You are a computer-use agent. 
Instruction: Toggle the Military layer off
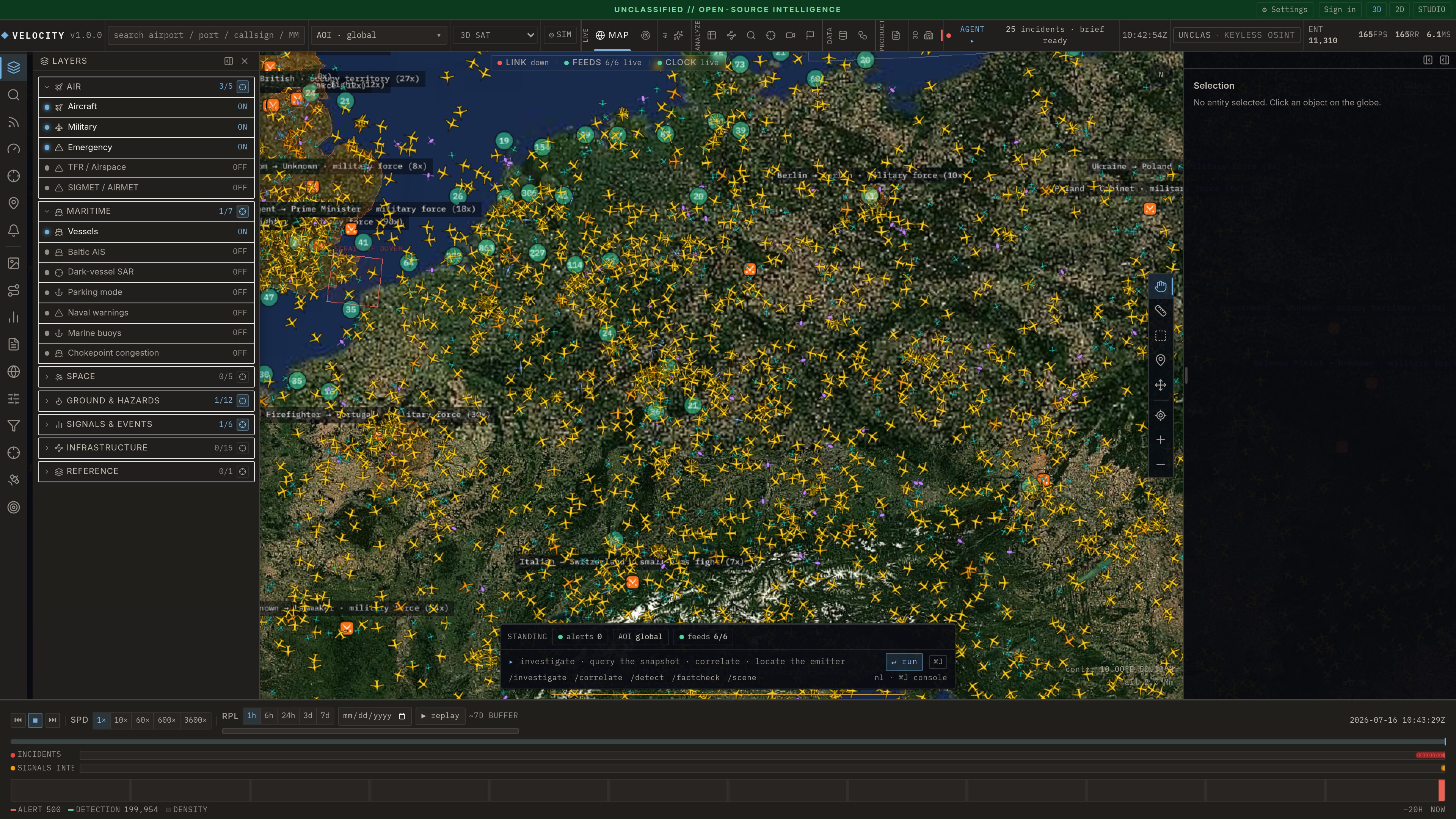(146, 127)
